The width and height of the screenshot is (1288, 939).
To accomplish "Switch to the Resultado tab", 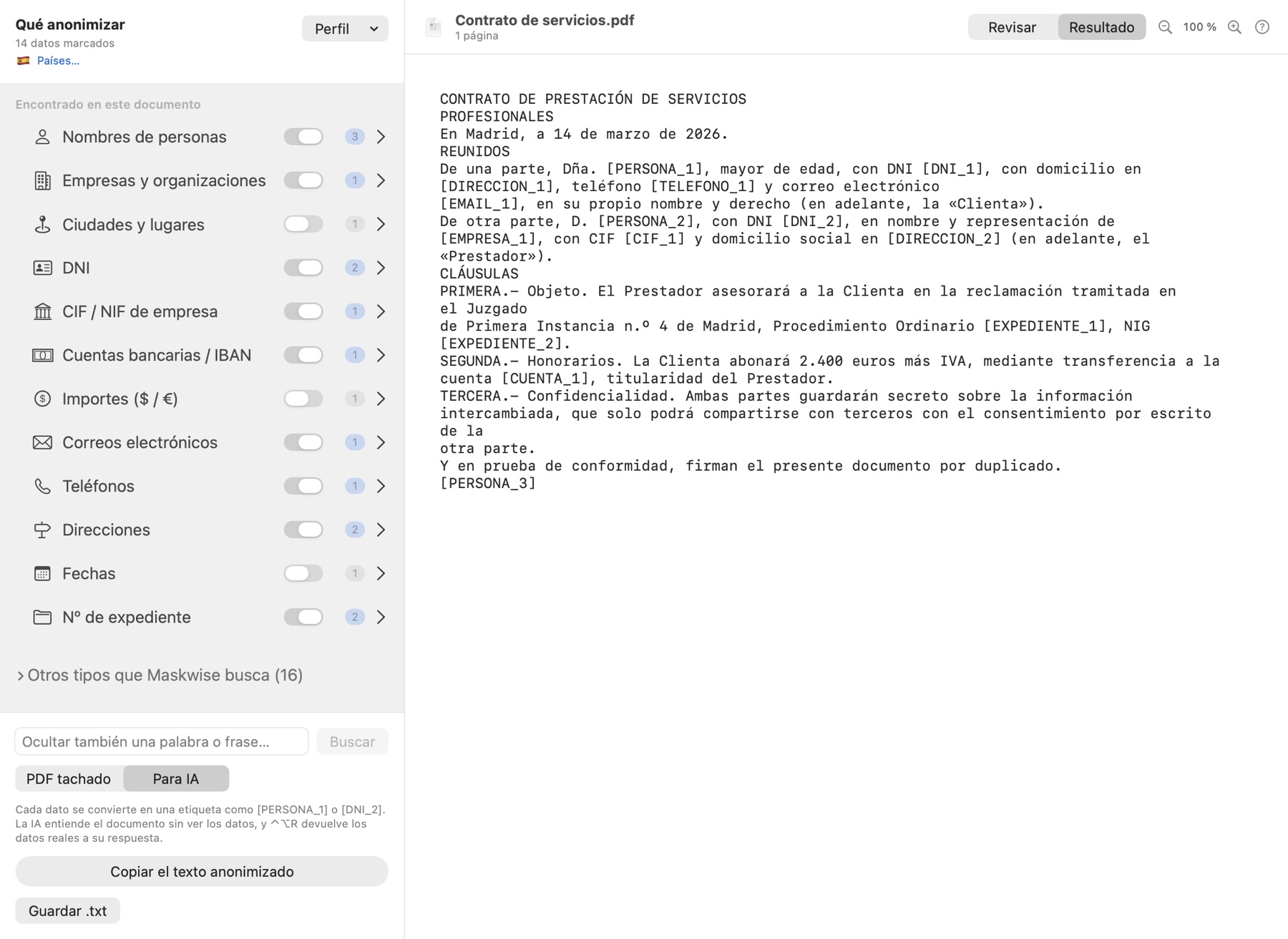I will tap(1101, 27).
